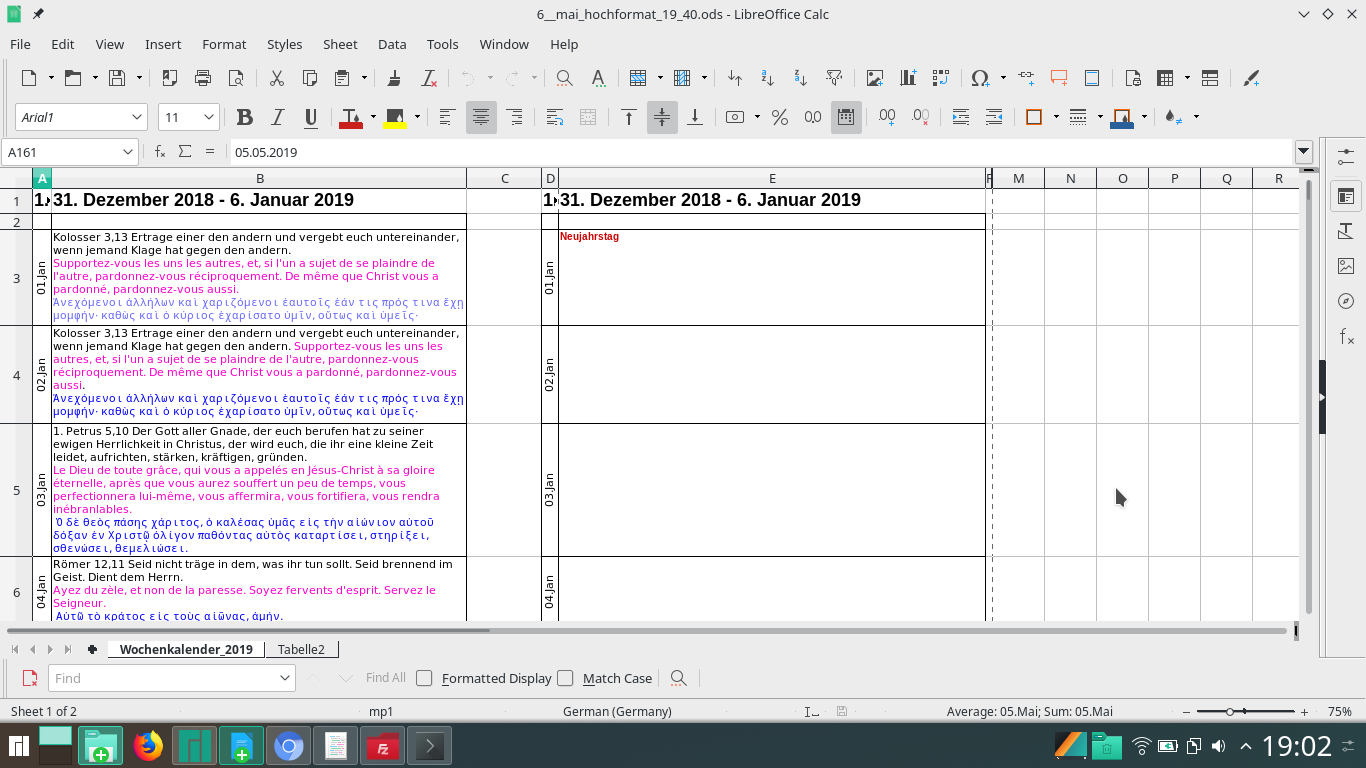Open the Navigator in the sidebar
The height and width of the screenshot is (768, 1366).
[1346, 301]
